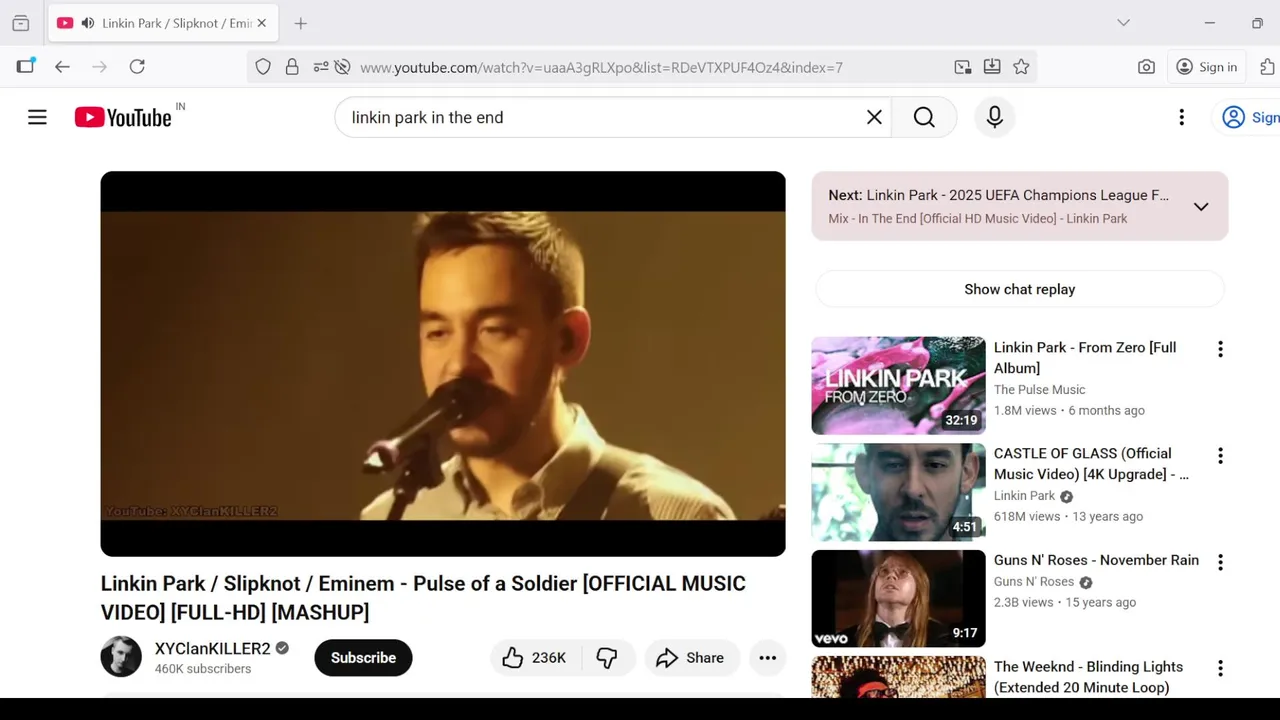Share this video

pos(690,657)
